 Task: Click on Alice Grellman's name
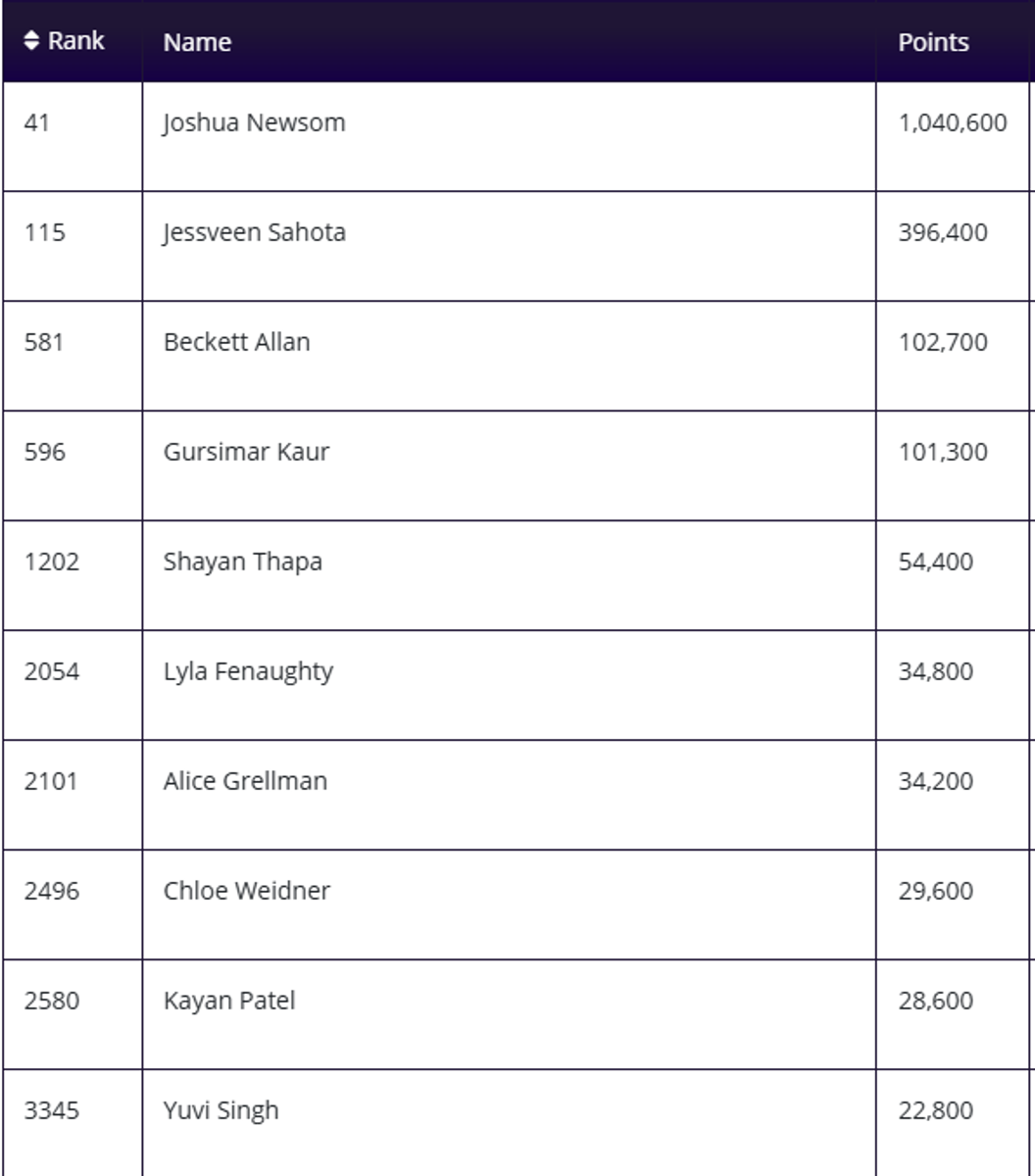pyautogui.click(x=245, y=782)
